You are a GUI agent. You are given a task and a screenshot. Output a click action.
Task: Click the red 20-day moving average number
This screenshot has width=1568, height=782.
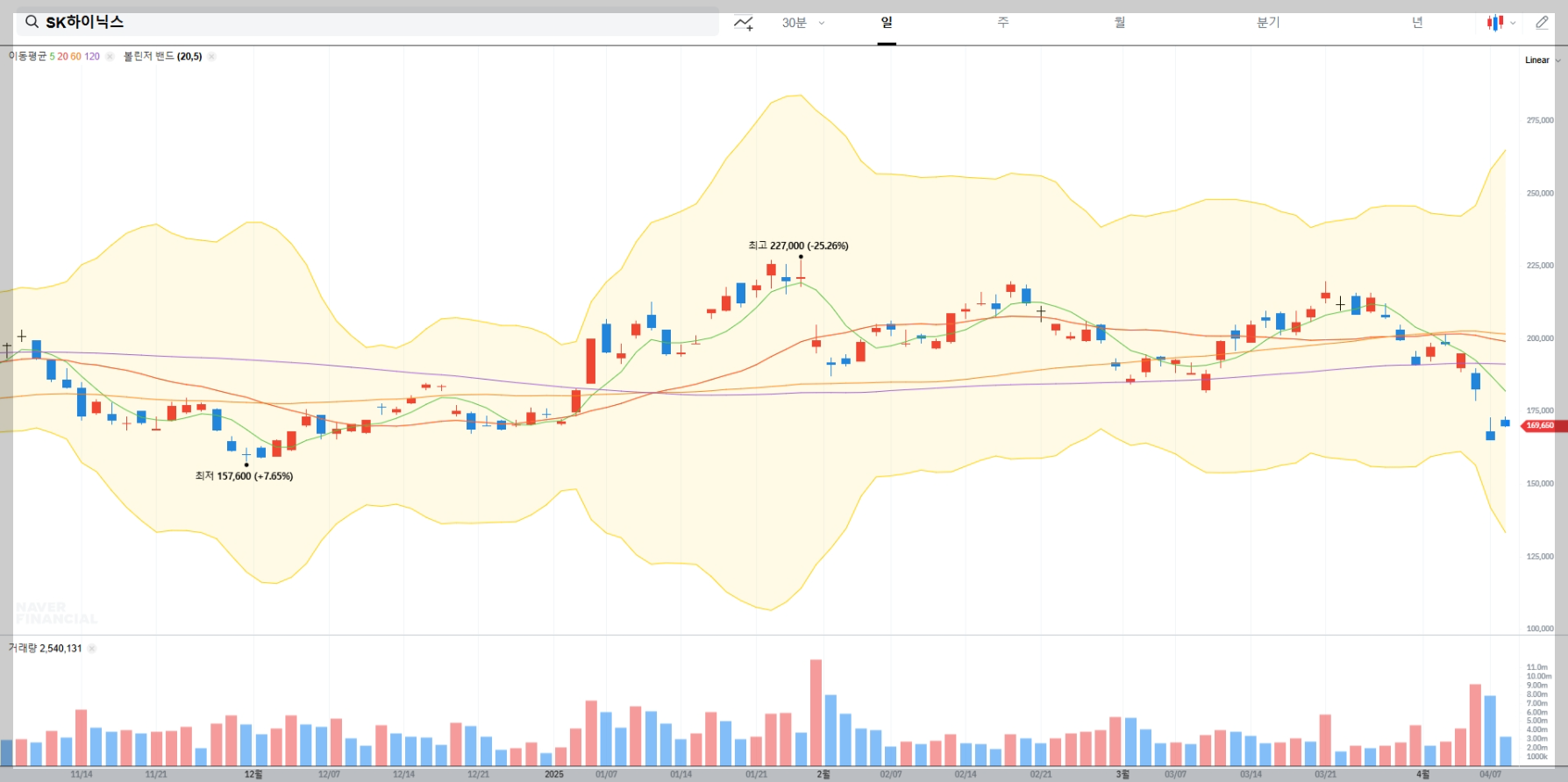[63, 56]
